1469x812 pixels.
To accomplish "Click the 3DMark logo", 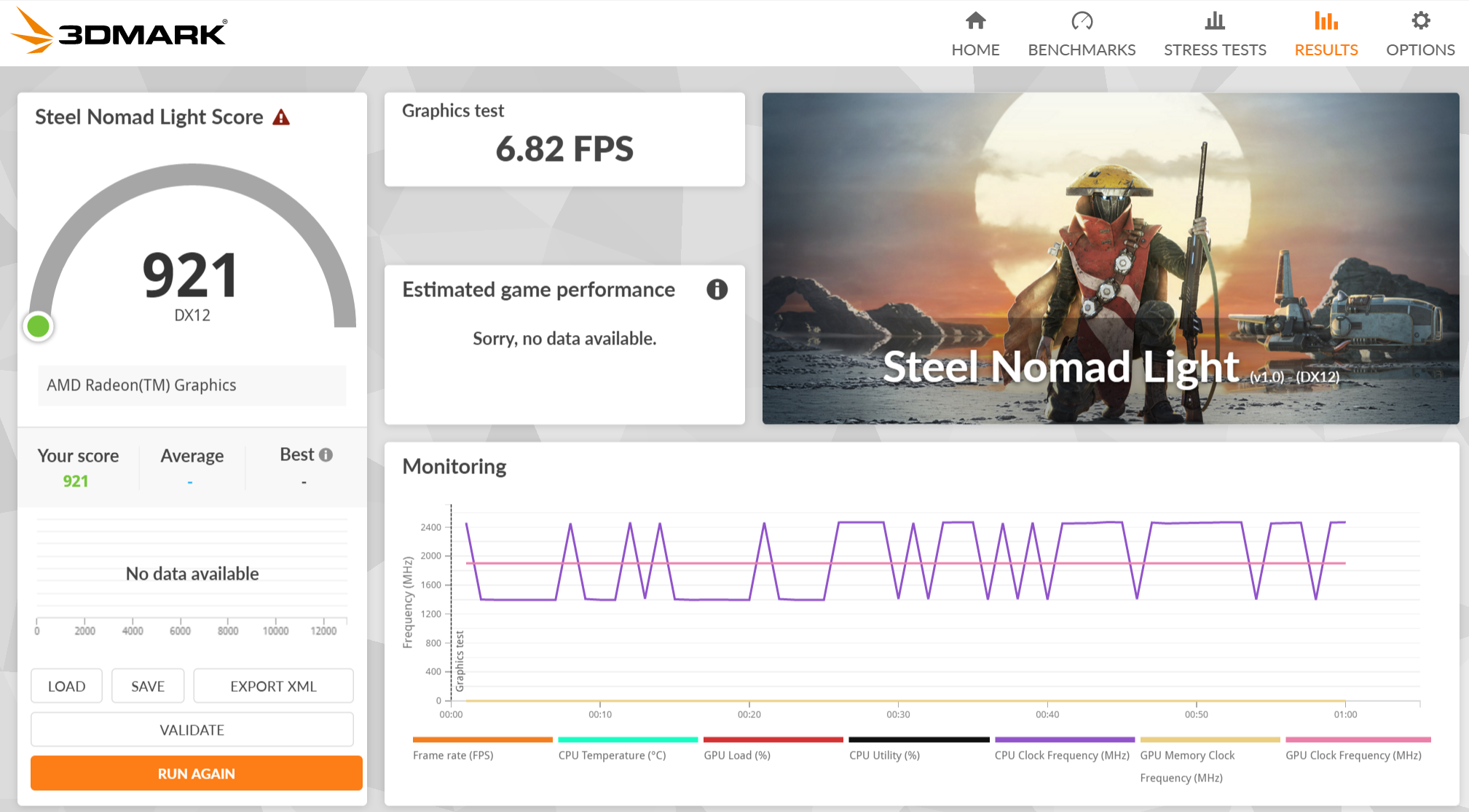I will point(120,31).
